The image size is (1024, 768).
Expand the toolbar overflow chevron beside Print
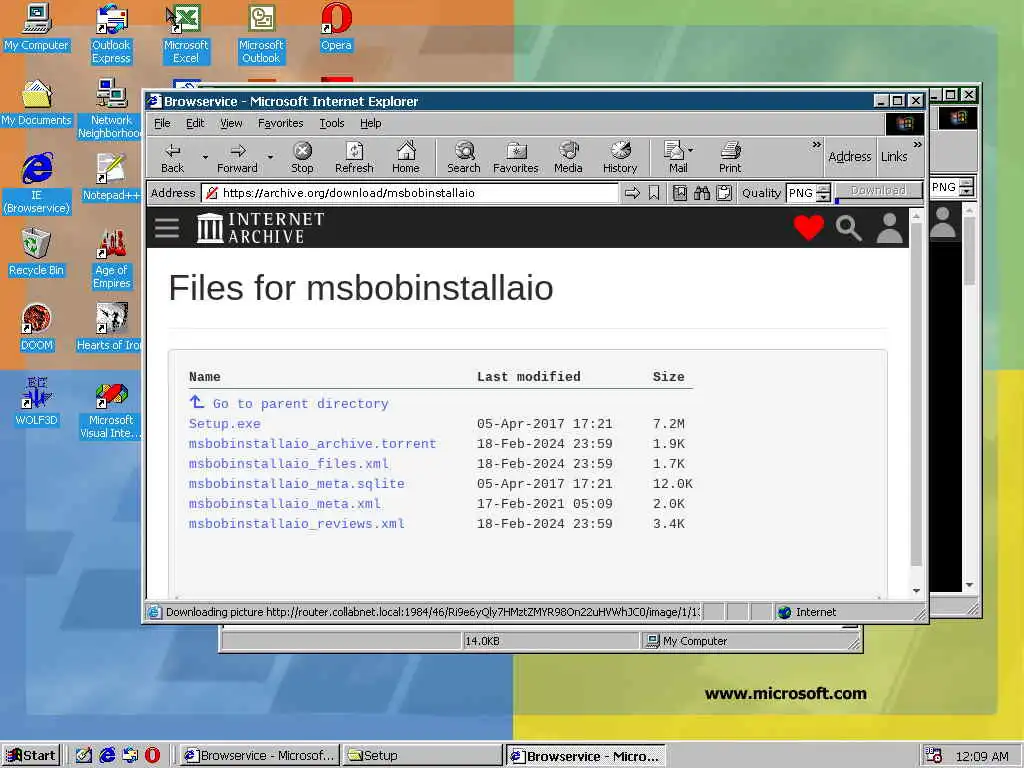click(x=816, y=144)
